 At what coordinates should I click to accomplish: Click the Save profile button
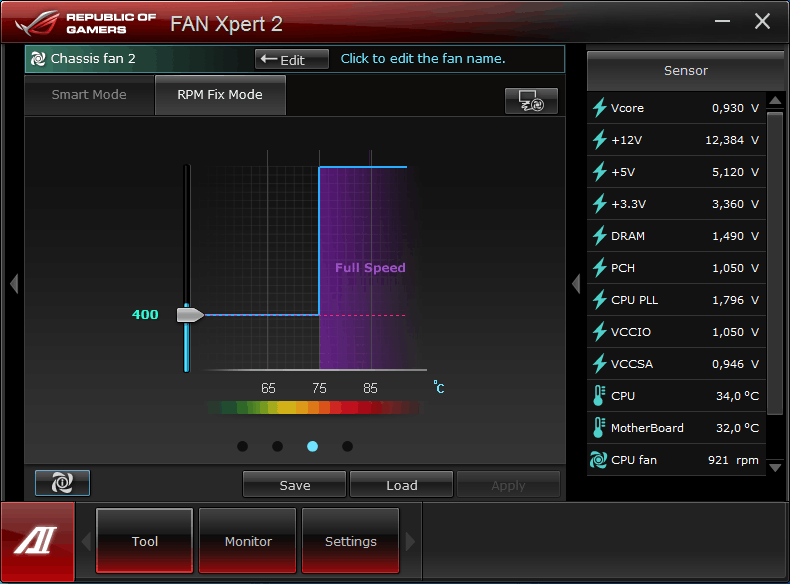[295, 485]
